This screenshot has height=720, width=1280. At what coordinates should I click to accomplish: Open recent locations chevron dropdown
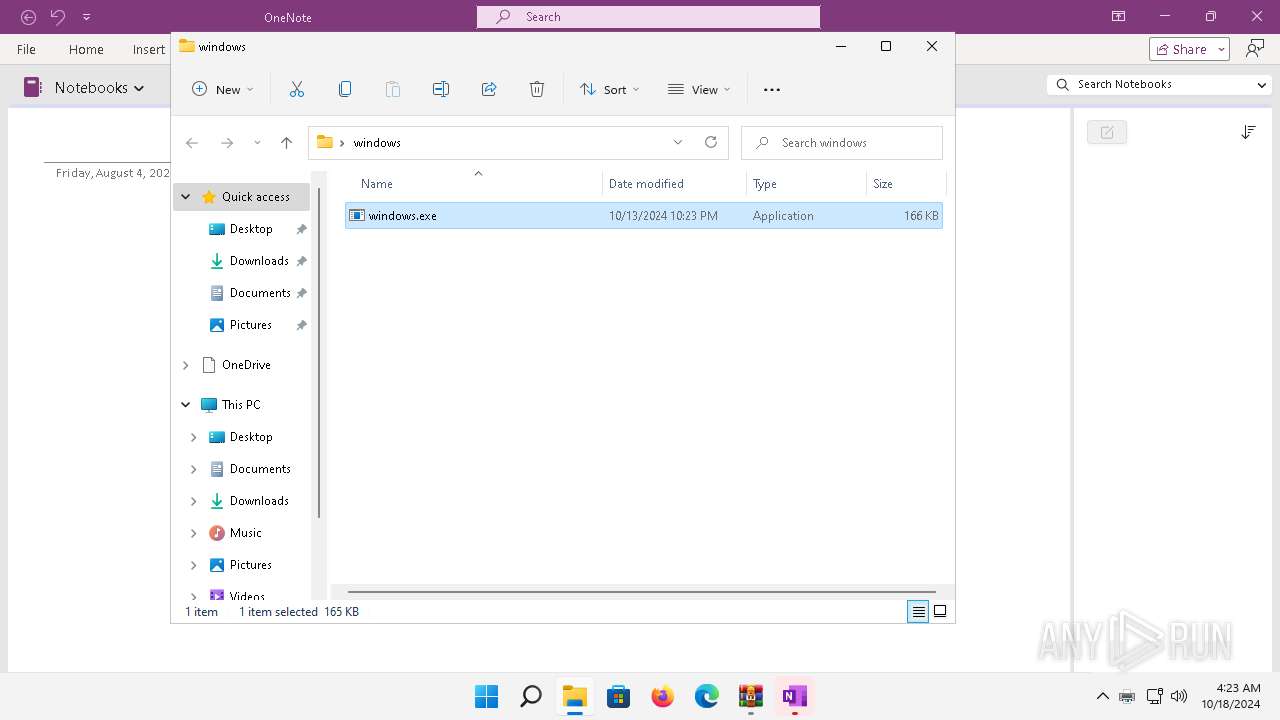click(x=257, y=143)
